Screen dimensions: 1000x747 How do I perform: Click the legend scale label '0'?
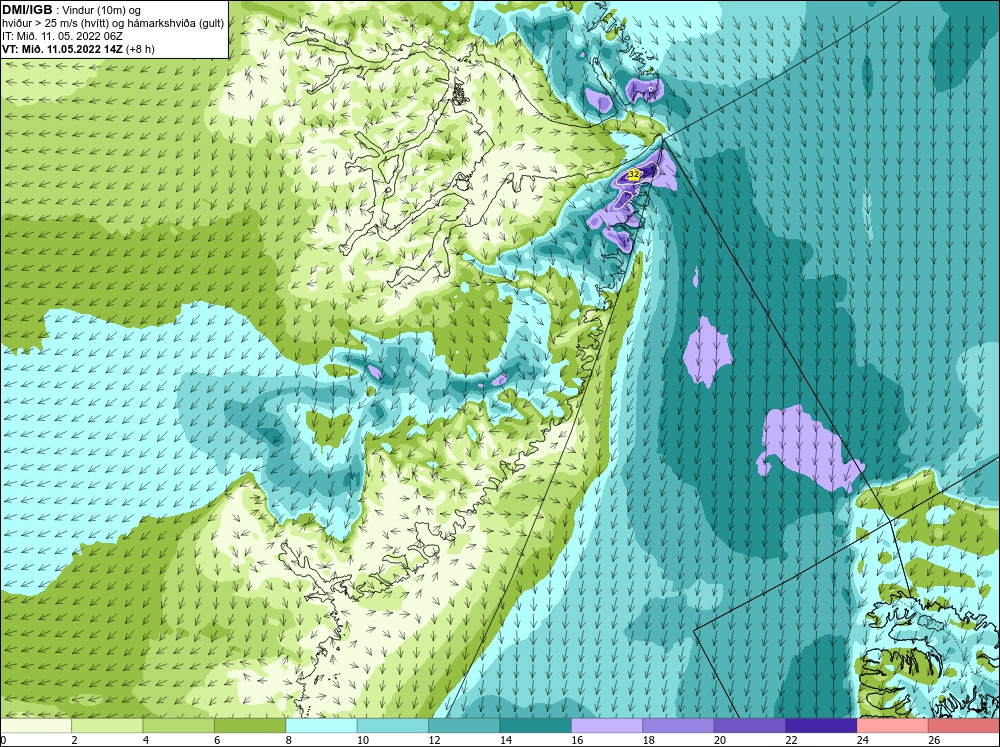(x=3, y=740)
